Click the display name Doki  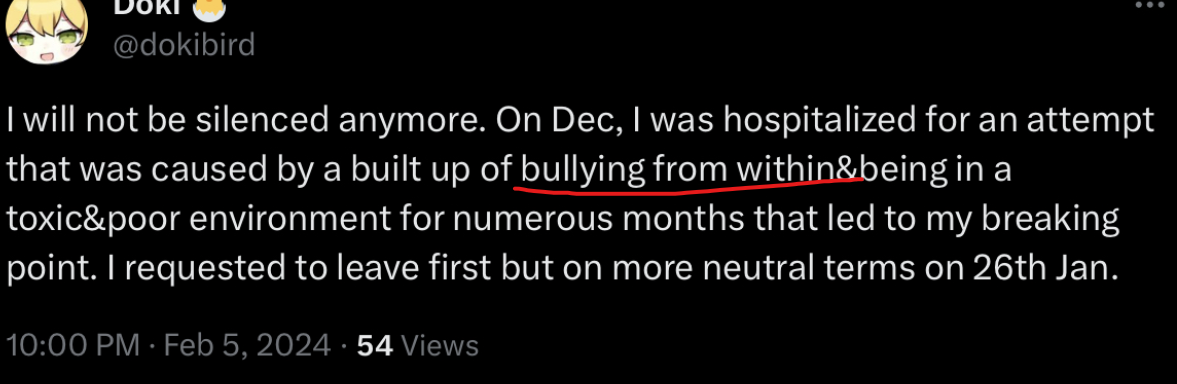point(147,7)
